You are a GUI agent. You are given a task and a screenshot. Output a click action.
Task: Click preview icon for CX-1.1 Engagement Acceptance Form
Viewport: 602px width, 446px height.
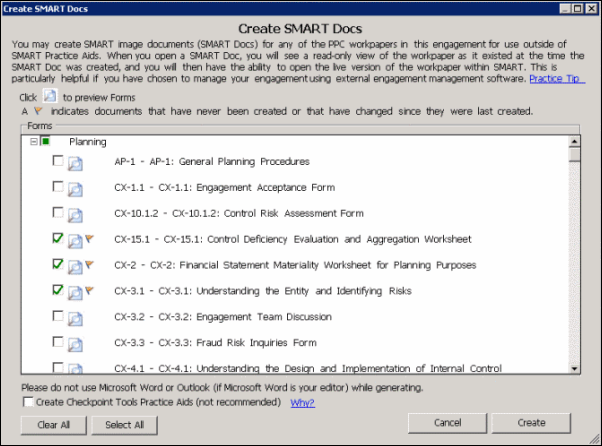[x=75, y=188]
